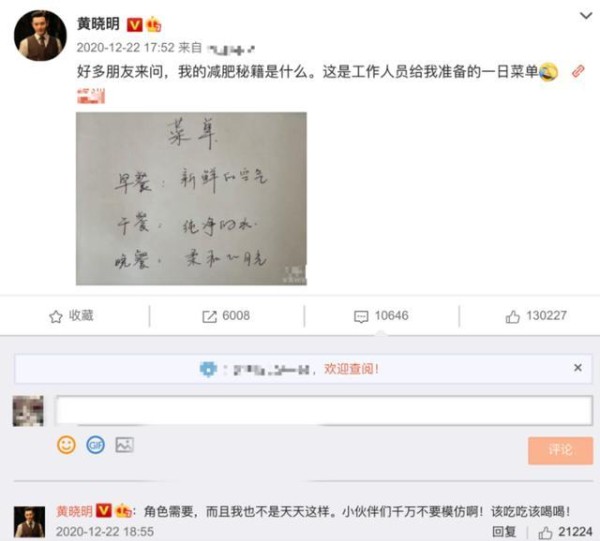Attach a picture via the image icon
Image resolution: width=600 pixels, height=541 pixels.
click(125, 445)
